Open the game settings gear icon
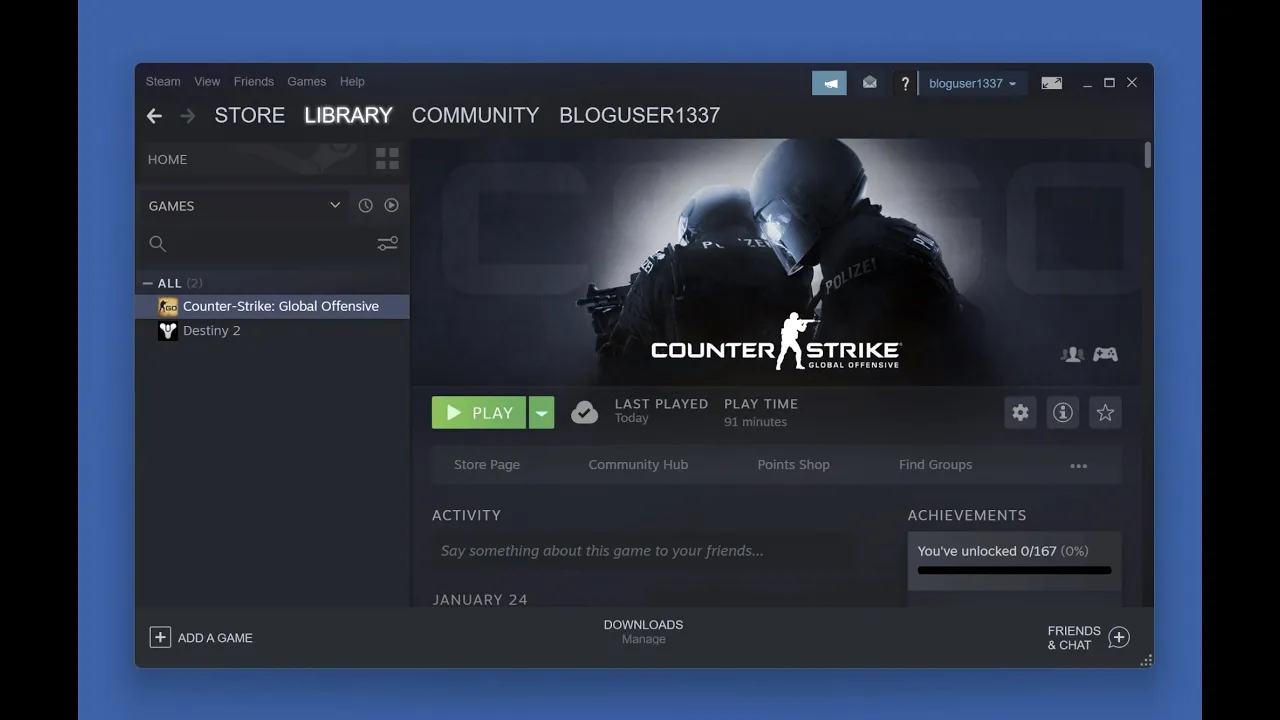This screenshot has width=1280, height=720. pos(1020,412)
